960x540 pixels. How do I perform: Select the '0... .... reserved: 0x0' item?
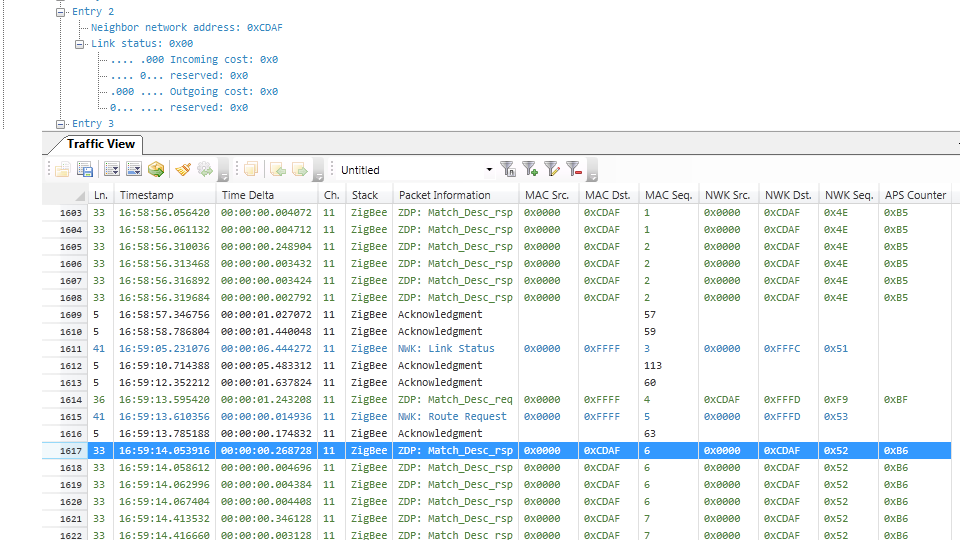(x=179, y=107)
